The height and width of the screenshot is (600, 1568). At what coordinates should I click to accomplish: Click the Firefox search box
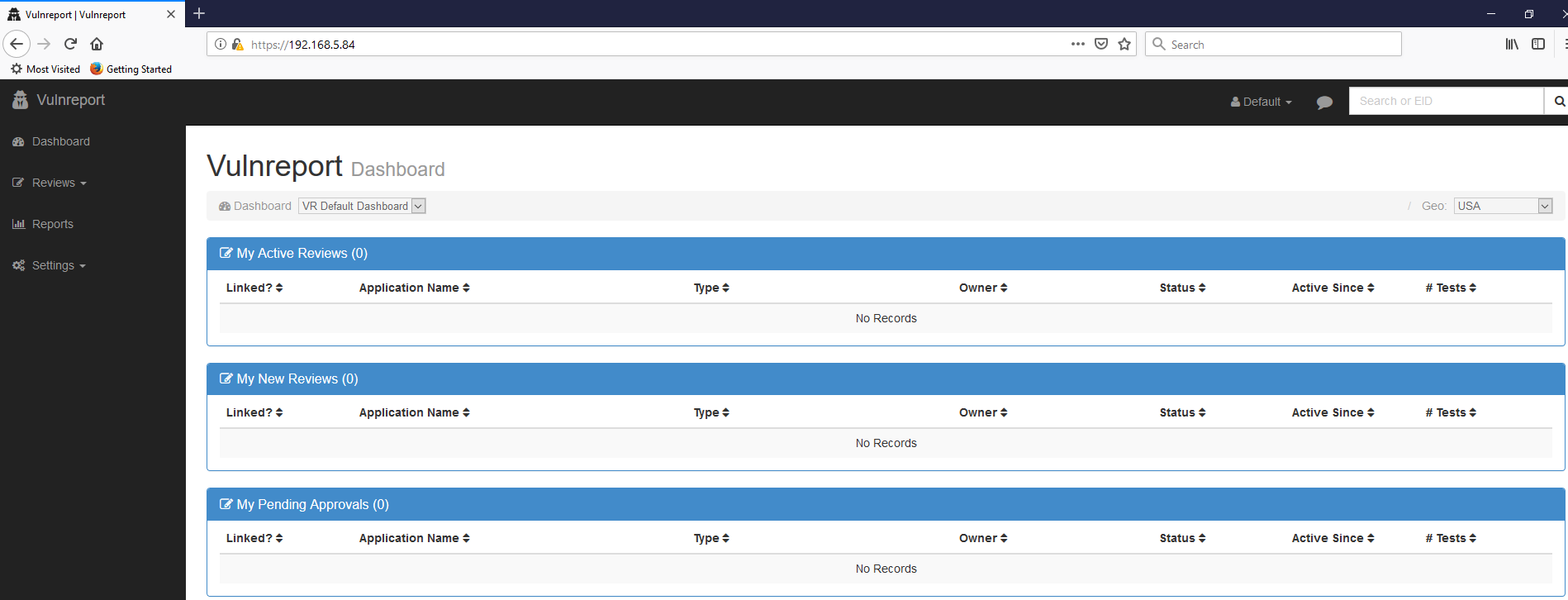coord(1273,44)
